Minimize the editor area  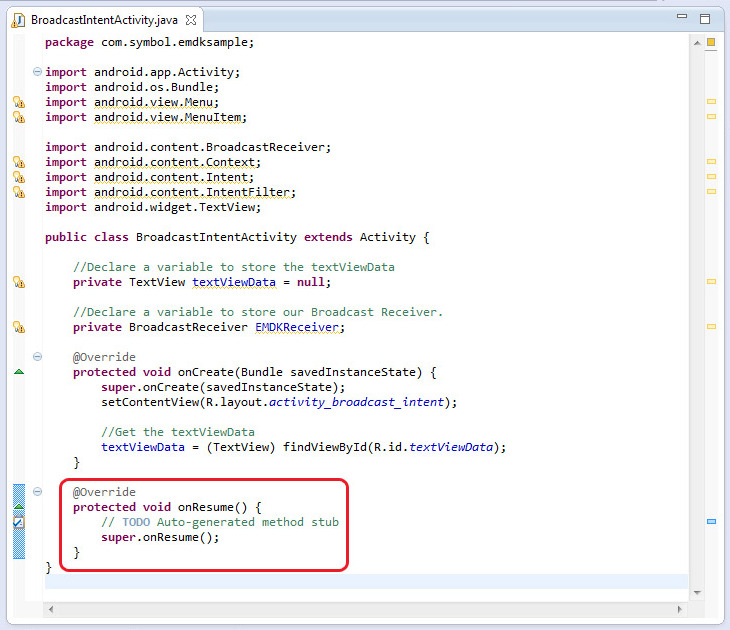point(682,18)
